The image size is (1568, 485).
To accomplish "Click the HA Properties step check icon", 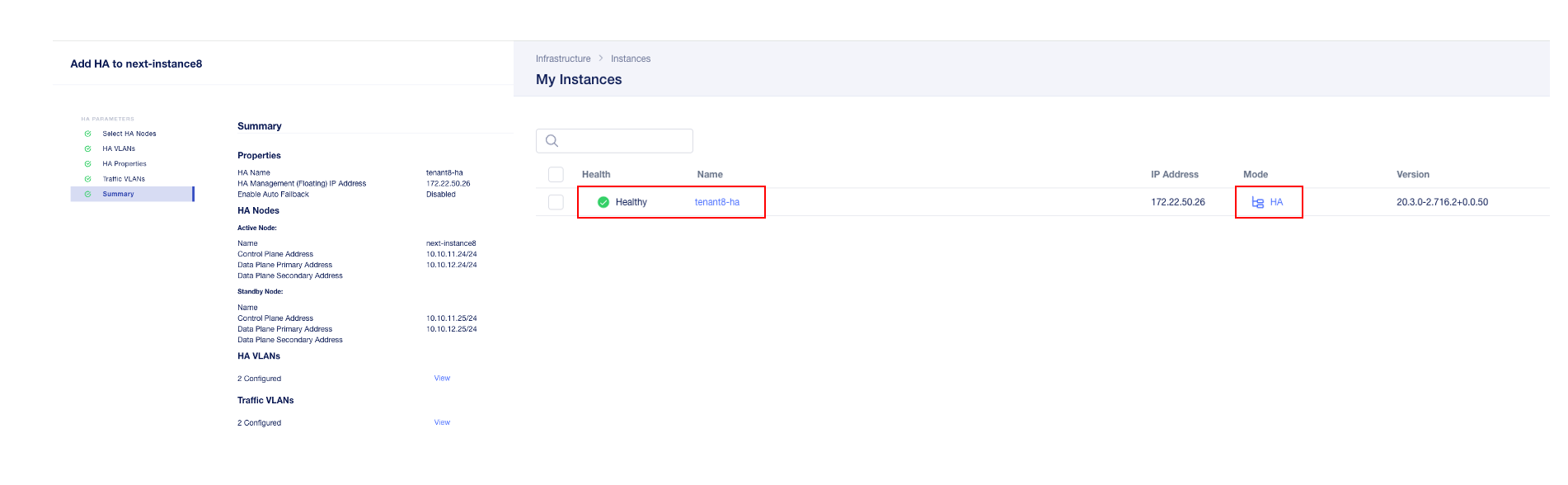I will [x=88, y=163].
